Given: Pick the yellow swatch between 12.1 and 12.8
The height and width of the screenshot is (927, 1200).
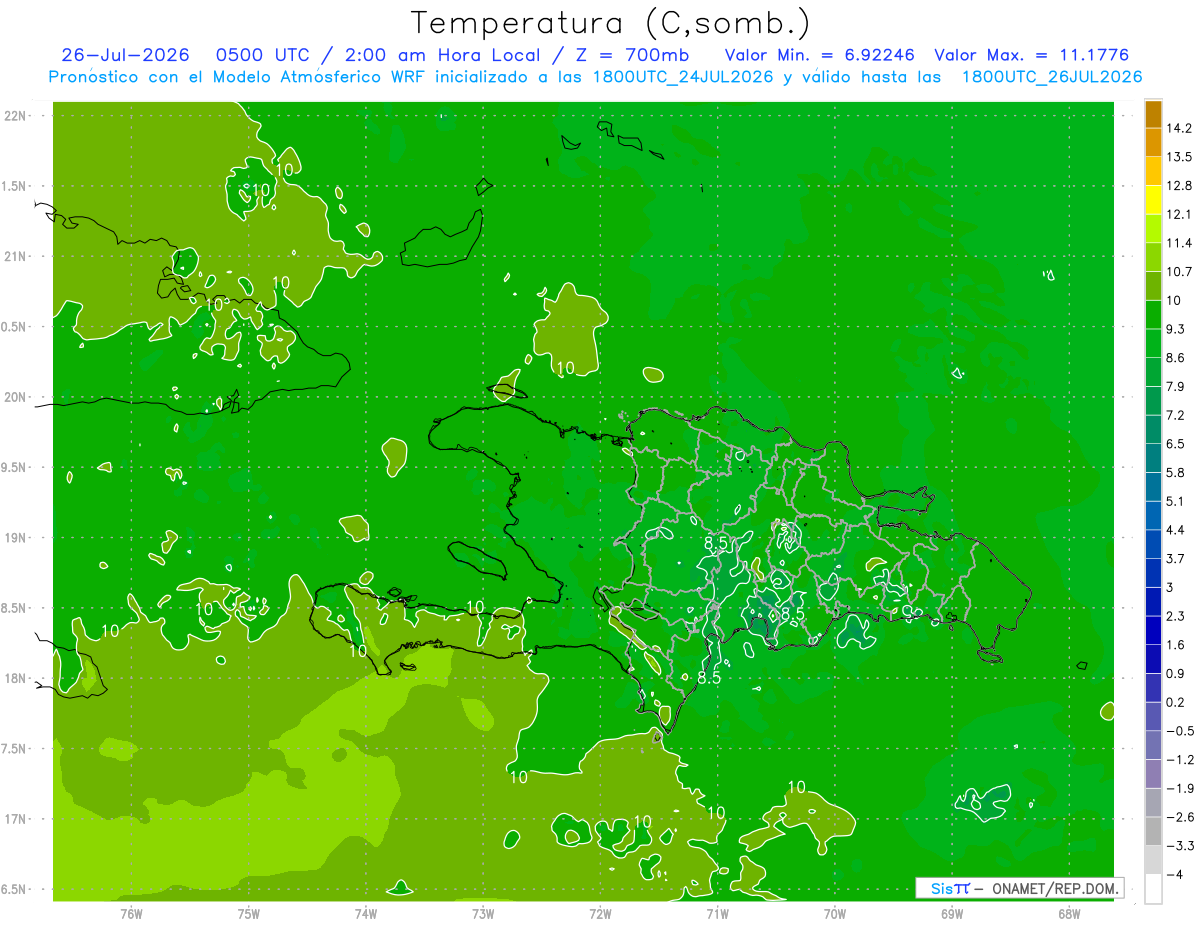Looking at the screenshot, I should [1153, 200].
